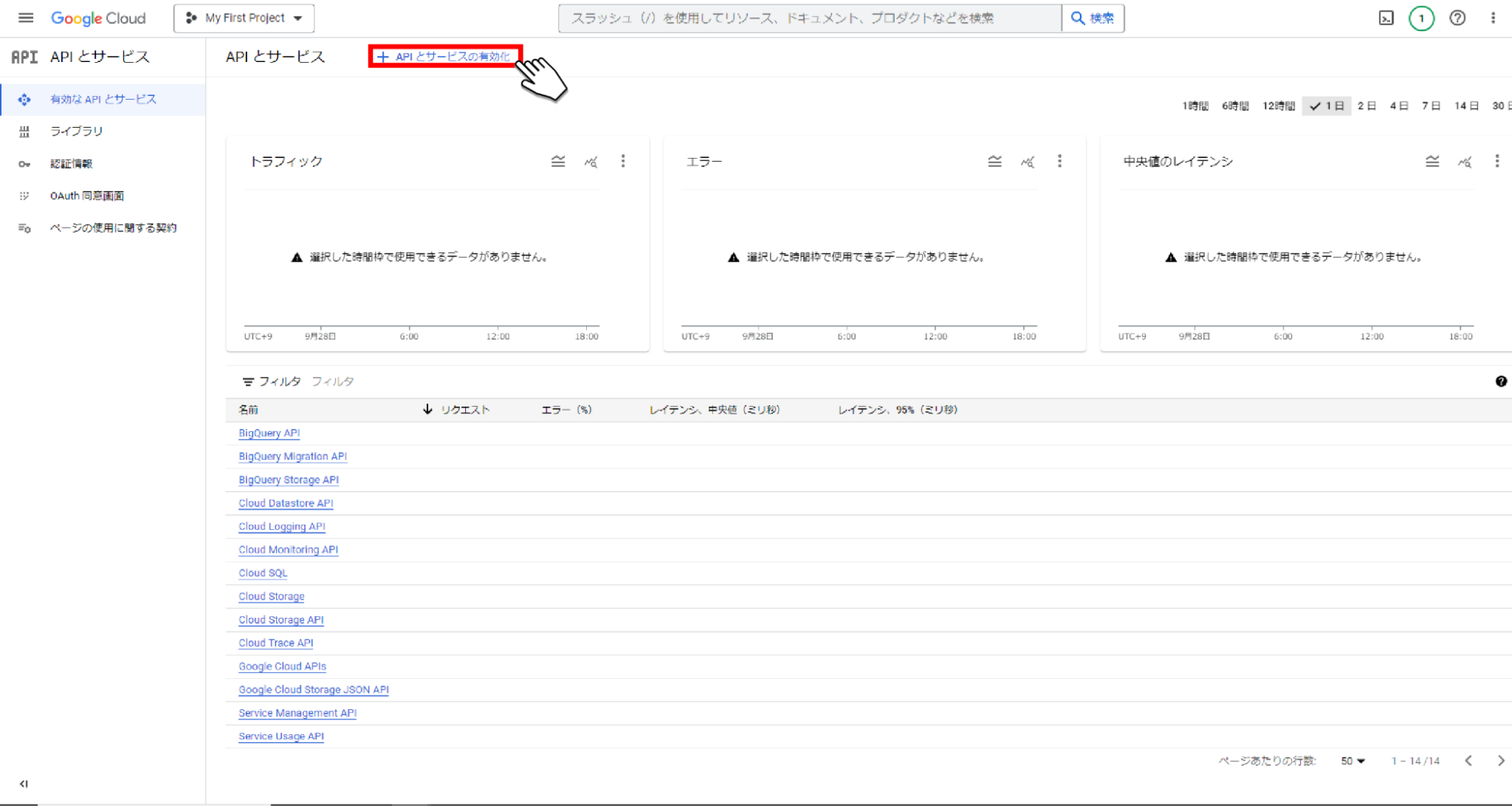Open rows per page 50 dropdown
The image size is (1512, 806).
[x=1352, y=761]
